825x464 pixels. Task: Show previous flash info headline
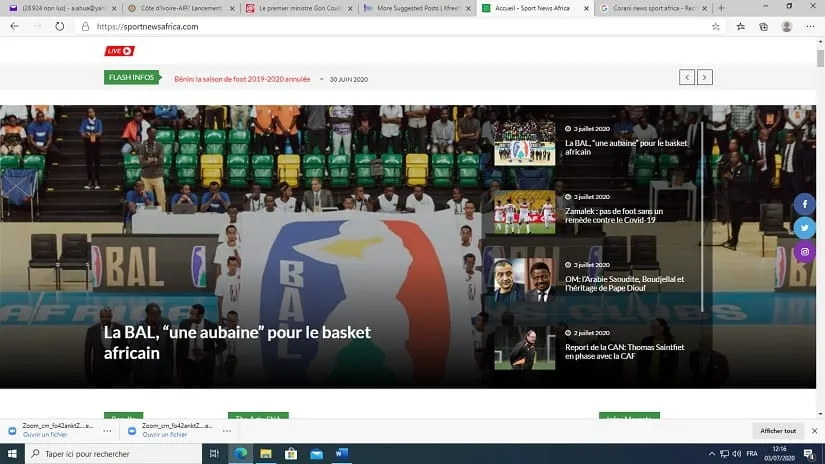(687, 77)
